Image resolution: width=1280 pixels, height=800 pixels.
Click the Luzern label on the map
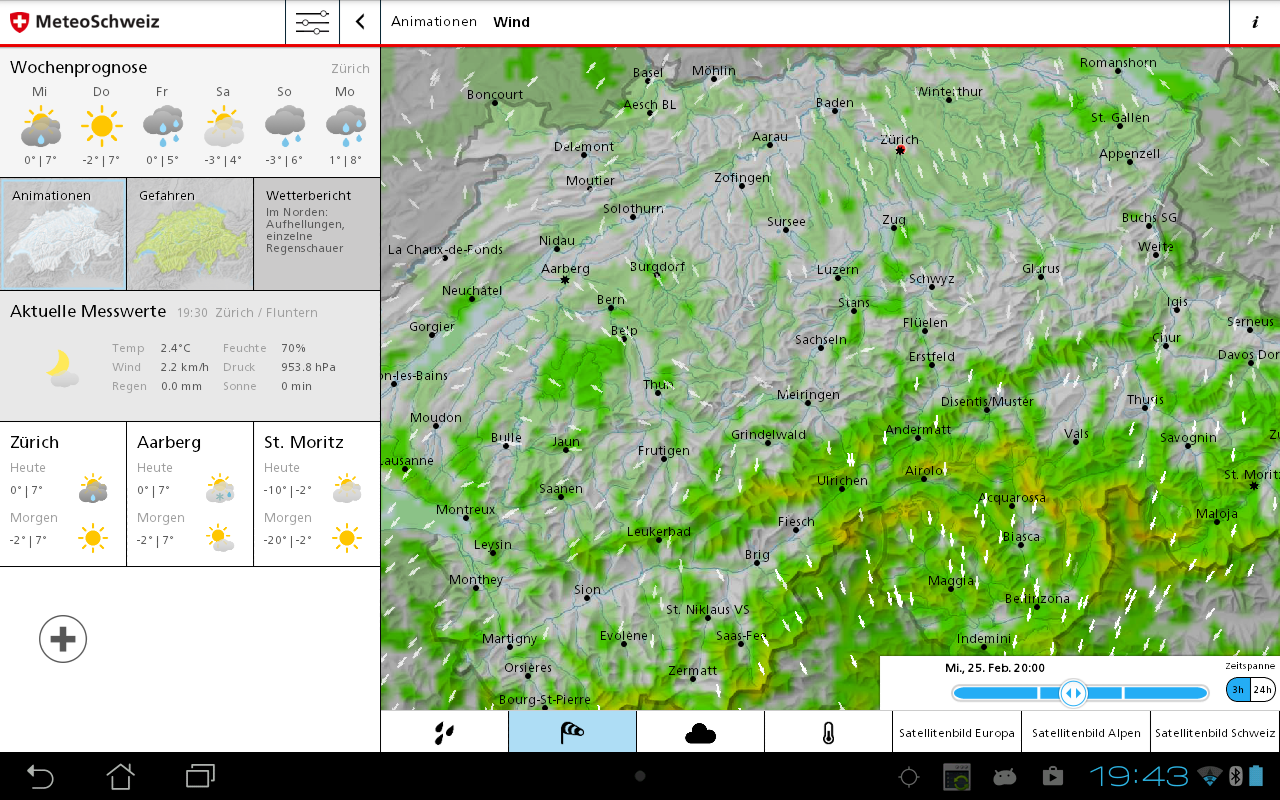pos(838,270)
